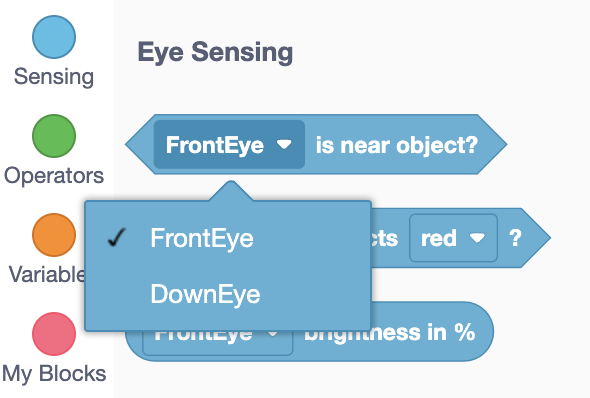Click the Variables category label
Screen dimensions: 590x398
click(x=47, y=274)
